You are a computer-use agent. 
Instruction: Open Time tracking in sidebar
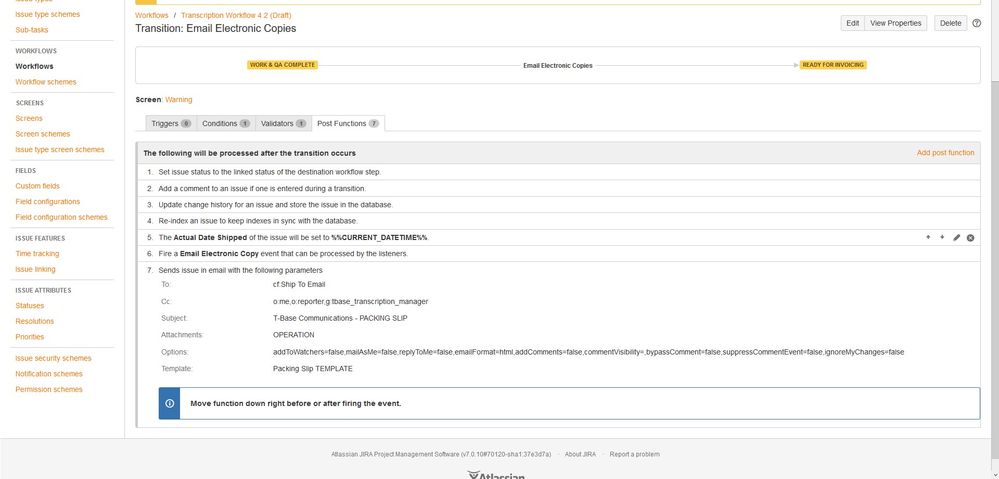(x=38, y=254)
